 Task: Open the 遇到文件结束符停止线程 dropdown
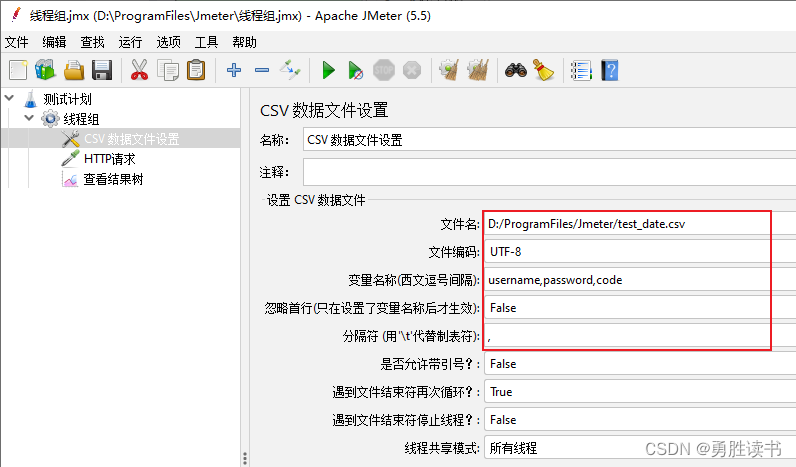pyautogui.click(x=640, y=420)
